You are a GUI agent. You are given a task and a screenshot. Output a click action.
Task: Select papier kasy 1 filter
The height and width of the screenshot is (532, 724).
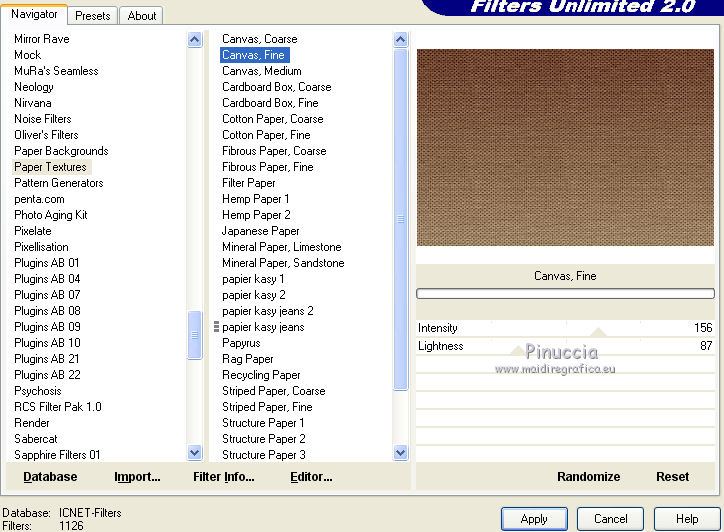pyautogui.click(x=253, y=279)
